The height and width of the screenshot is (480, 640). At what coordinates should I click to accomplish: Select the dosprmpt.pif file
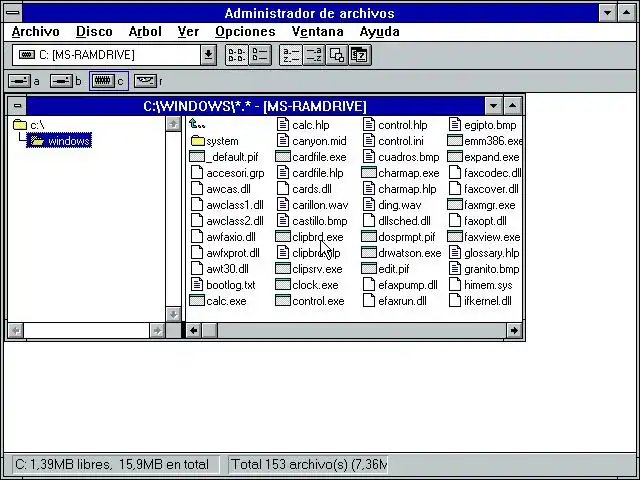(399, 237)
